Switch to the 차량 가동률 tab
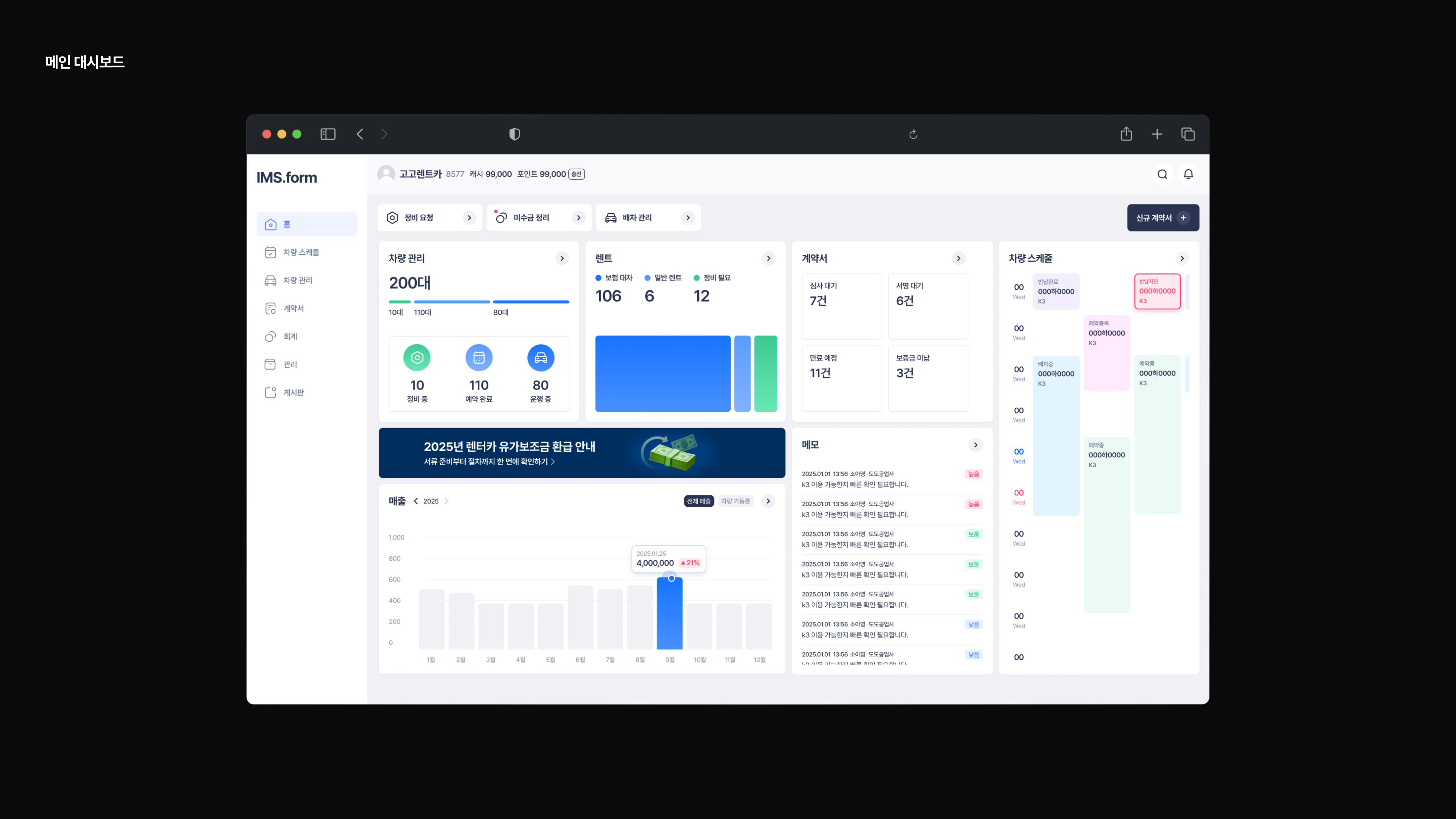 [735, 501]
